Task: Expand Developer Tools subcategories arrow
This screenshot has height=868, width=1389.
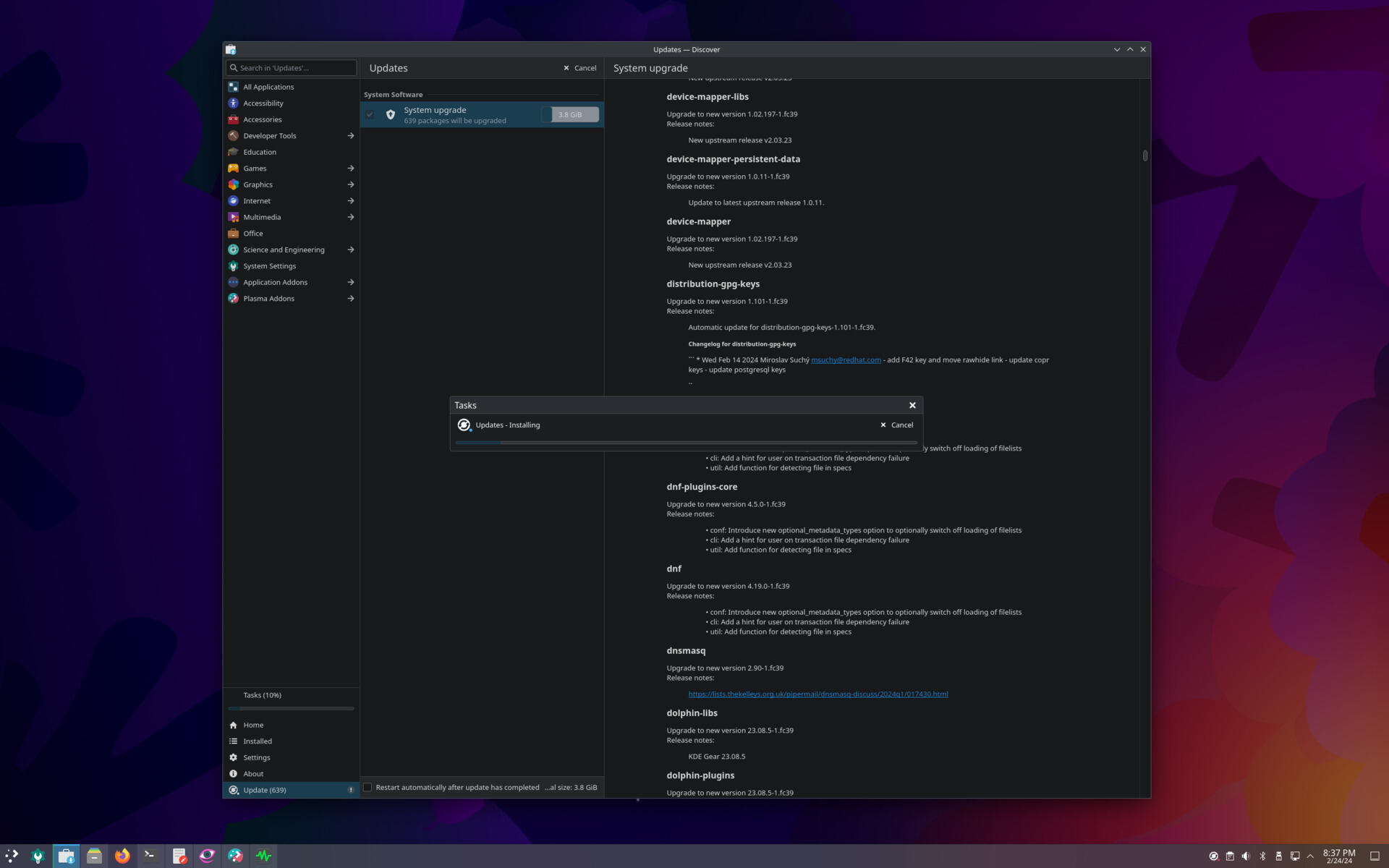Action: point(351,136)
